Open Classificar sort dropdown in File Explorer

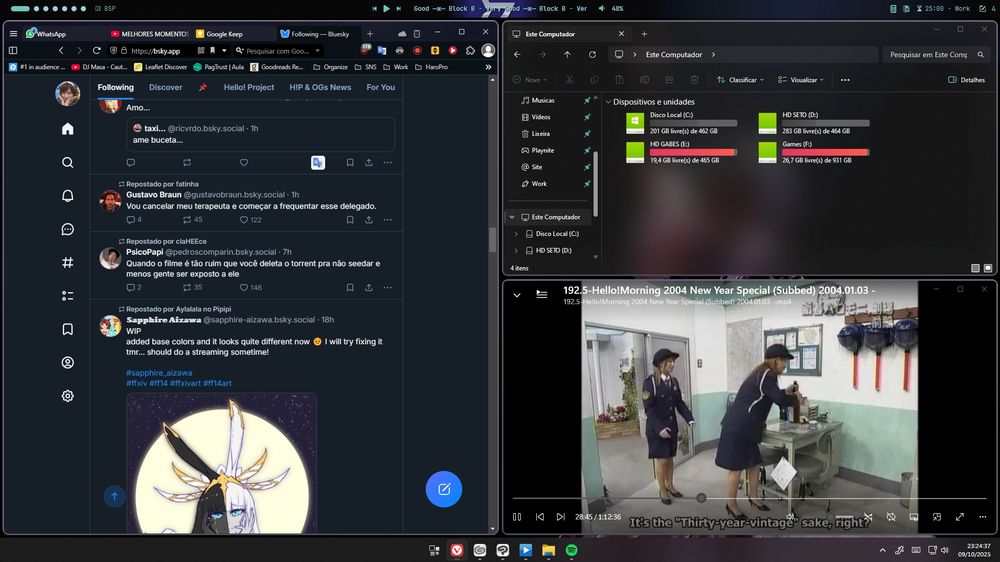tap(740, 80)
